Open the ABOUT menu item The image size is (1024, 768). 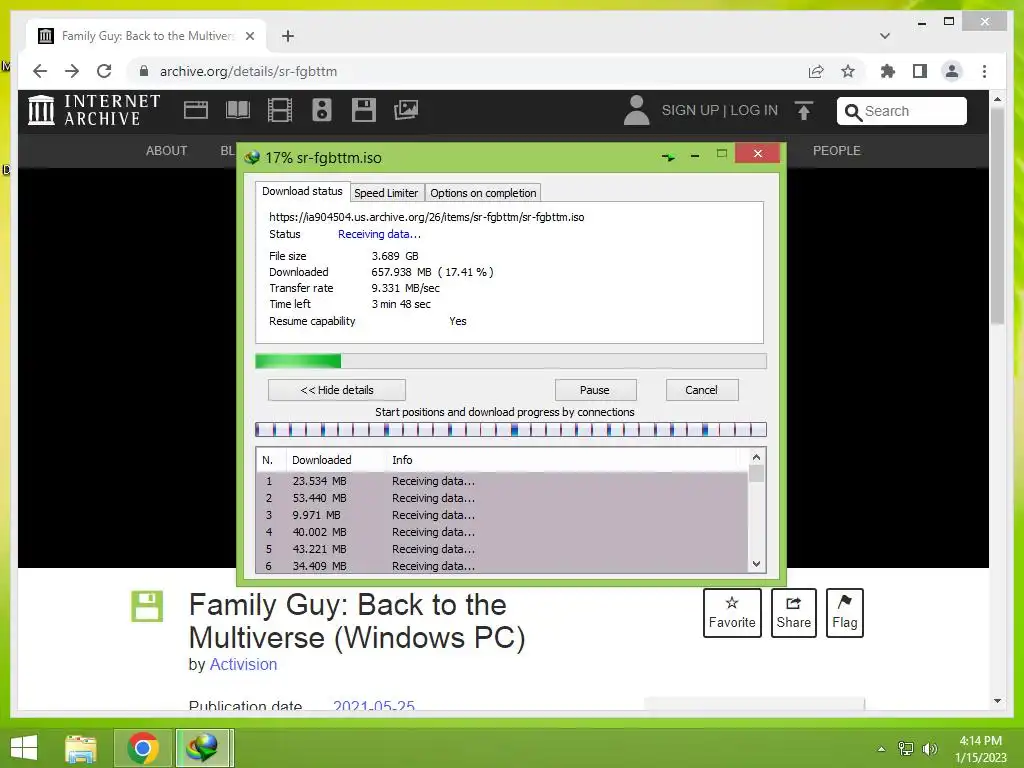pyautogui.click(x=167, y=151)
